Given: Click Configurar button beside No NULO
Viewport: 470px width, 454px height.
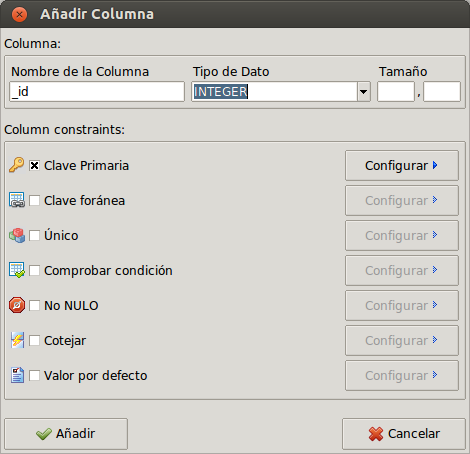Looking at the screenshot, I should [402, 305].
